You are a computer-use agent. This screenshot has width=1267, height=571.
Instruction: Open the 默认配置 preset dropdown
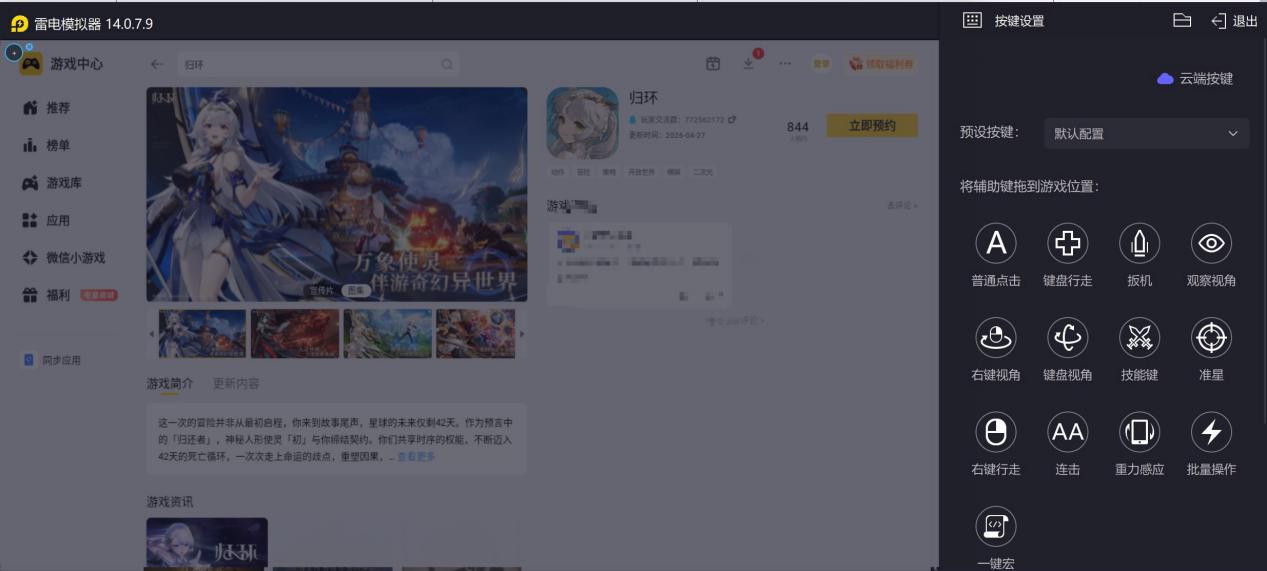click(1146, 133)
